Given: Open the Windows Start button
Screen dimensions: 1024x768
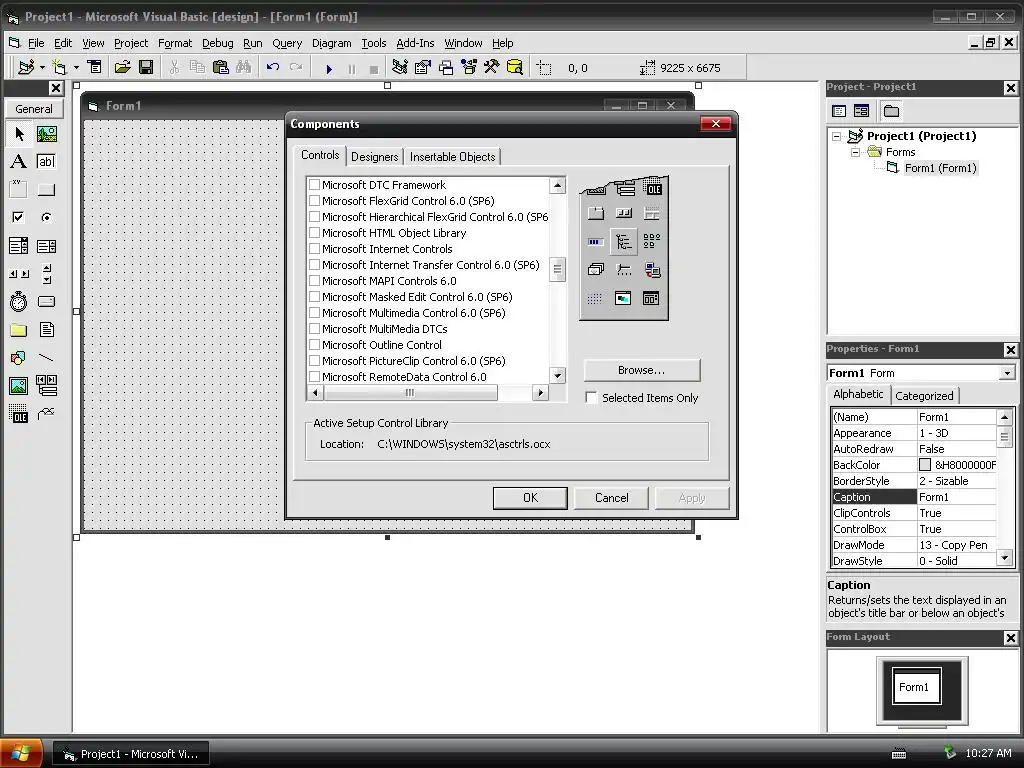Looking at the screenshot, I should [x=21, y=753].
